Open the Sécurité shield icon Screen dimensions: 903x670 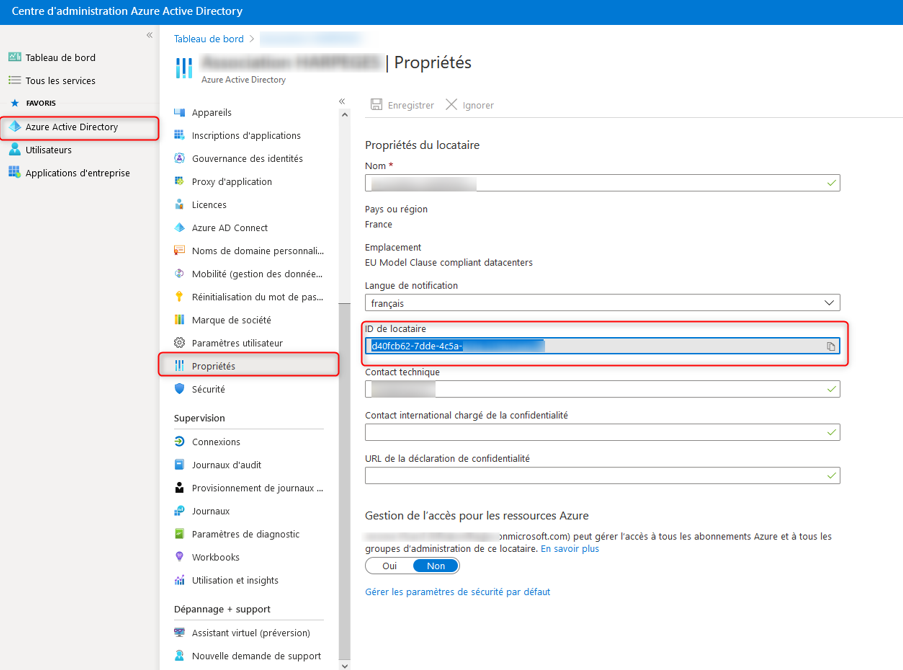(x=180, y=389)
